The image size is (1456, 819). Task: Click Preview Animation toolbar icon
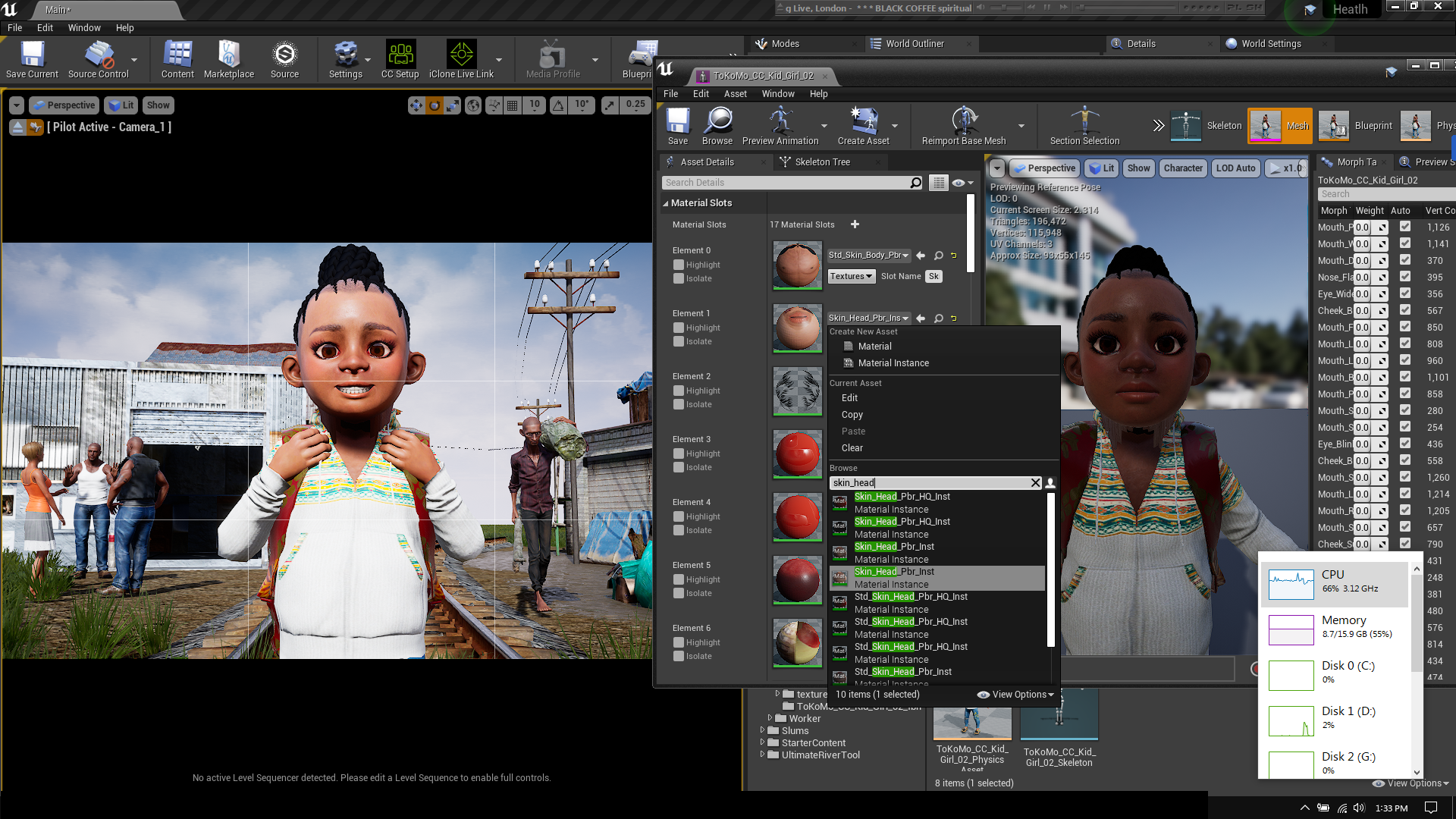(780, 126)
